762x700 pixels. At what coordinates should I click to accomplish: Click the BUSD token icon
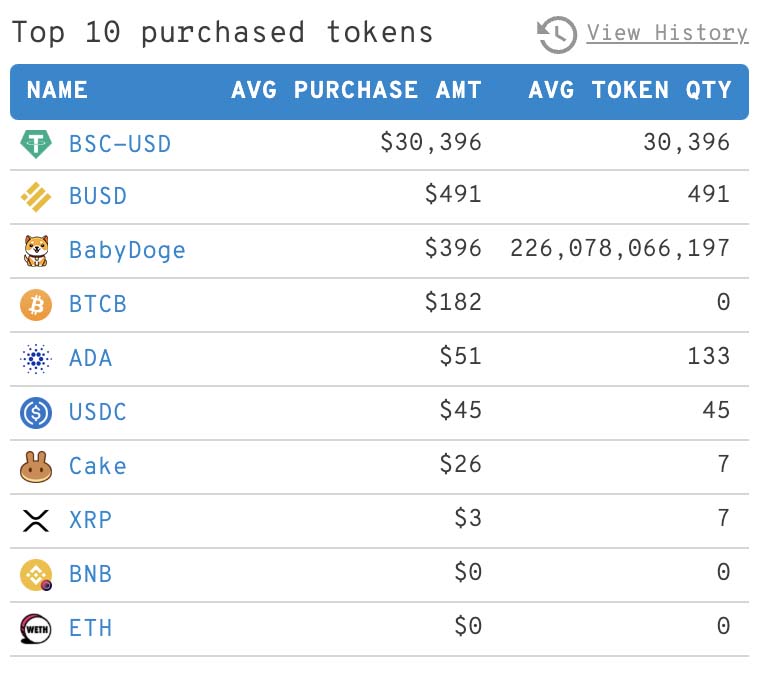click(35, 197)
